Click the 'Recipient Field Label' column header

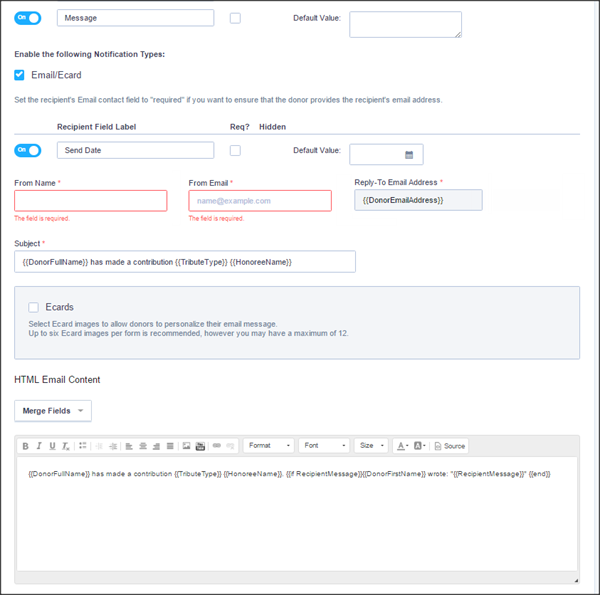[x=96, y=127]
